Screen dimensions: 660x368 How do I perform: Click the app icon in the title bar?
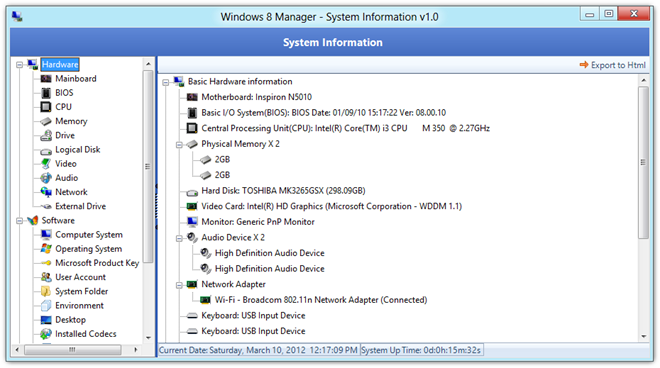tap(18, 16)
